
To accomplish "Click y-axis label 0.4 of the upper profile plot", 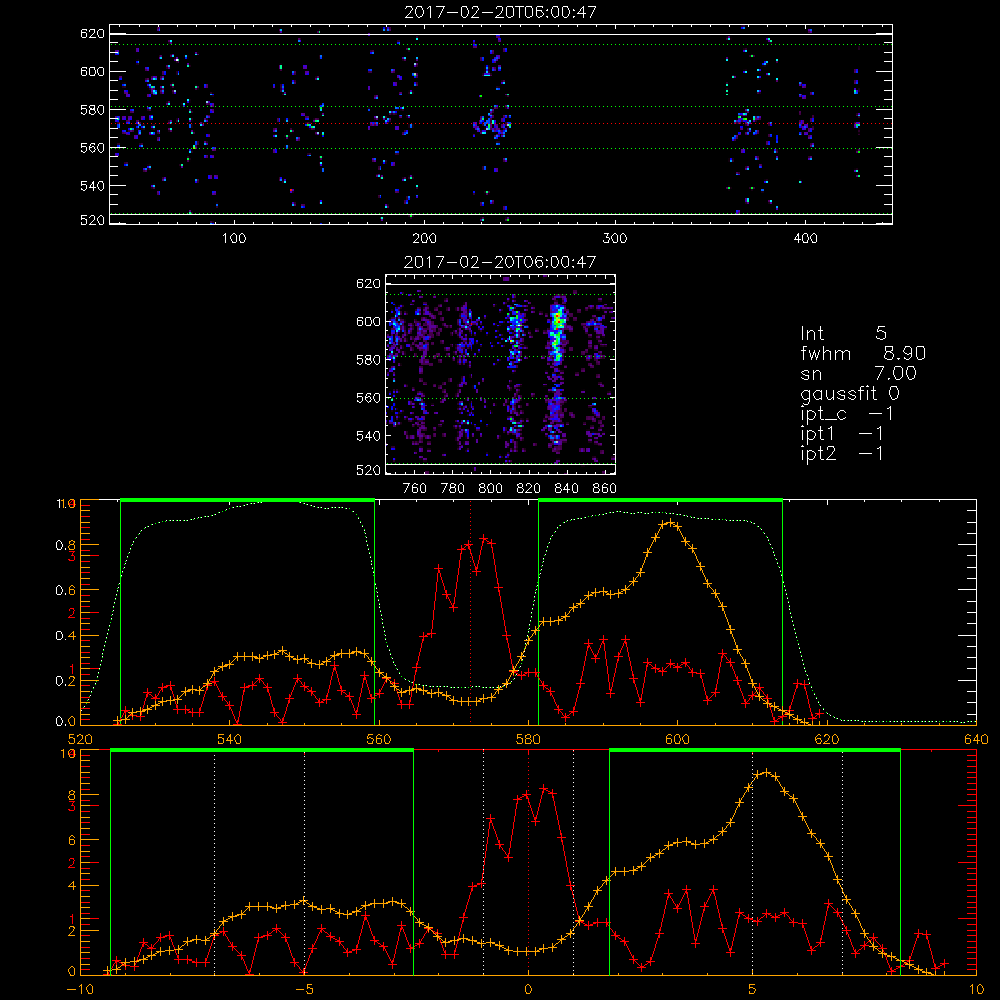I will pos(65,636).
